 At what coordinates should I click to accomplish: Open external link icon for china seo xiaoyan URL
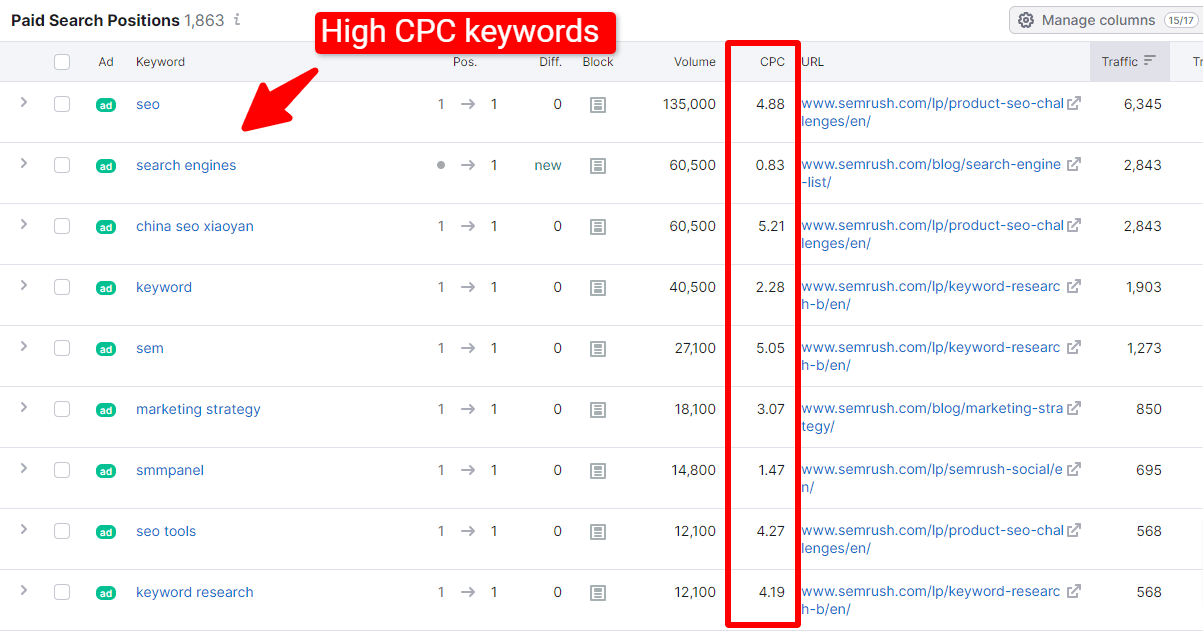coord(1074,225)
